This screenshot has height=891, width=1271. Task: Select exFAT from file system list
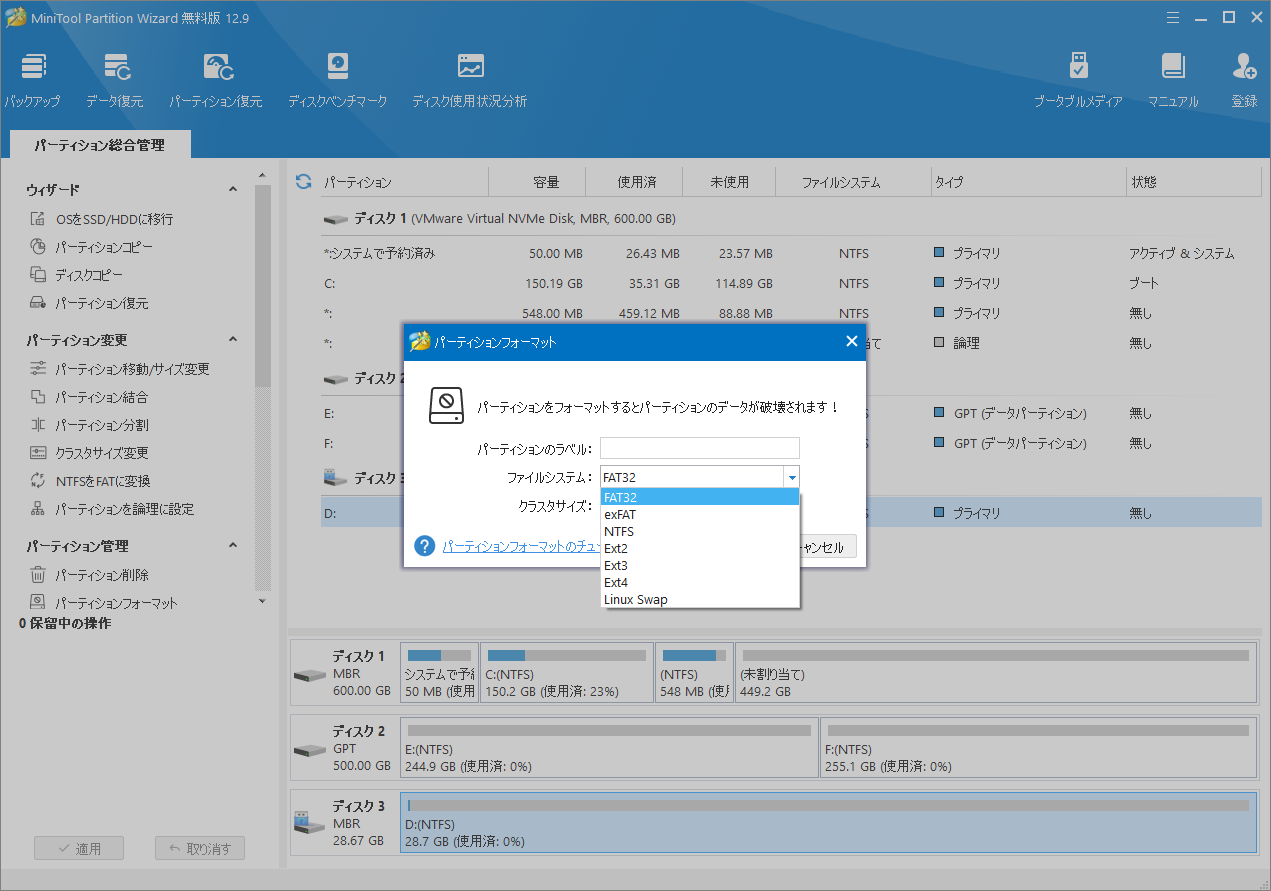click(x=700, y=514)
